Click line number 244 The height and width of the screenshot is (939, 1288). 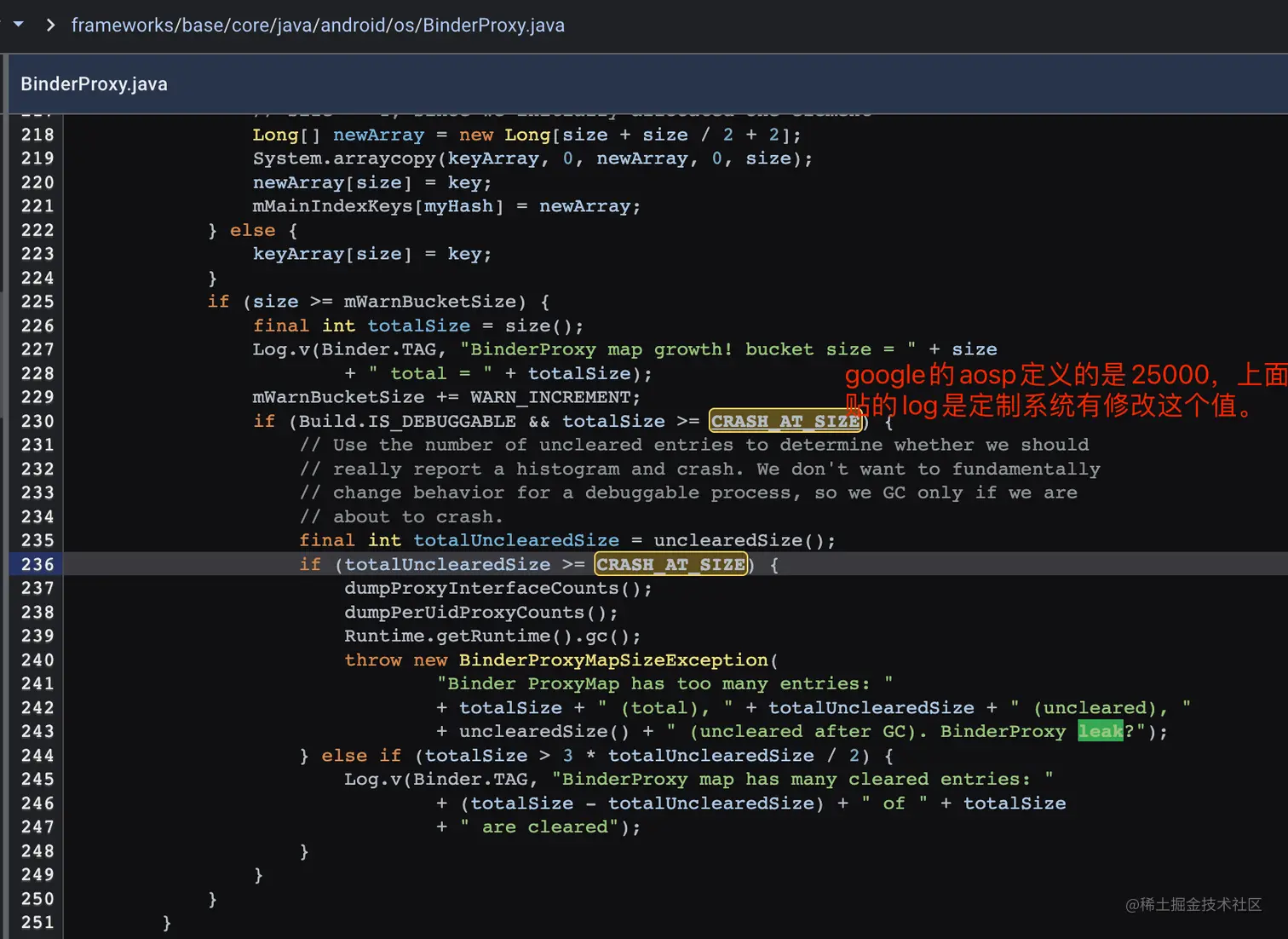[37, 755]
